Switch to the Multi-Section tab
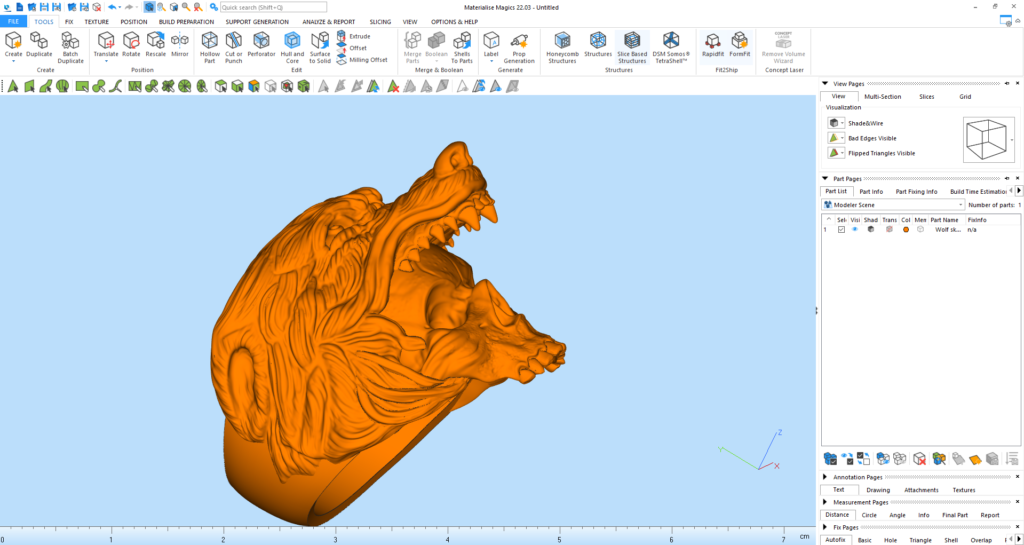The height and width of the screenshot is (545, 1024). tap(882, 97)
